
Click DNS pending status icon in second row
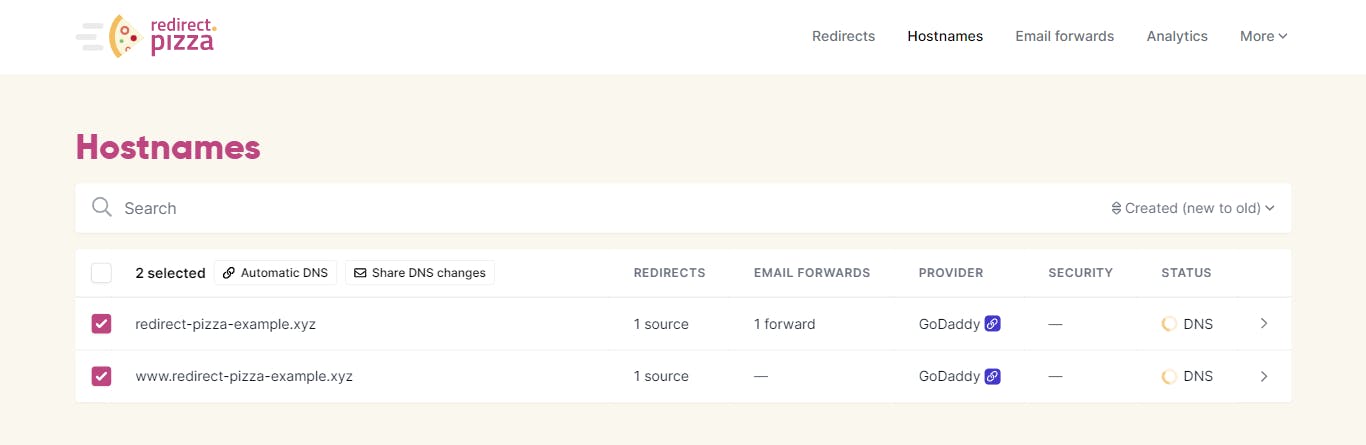(x=1169, y=376)
